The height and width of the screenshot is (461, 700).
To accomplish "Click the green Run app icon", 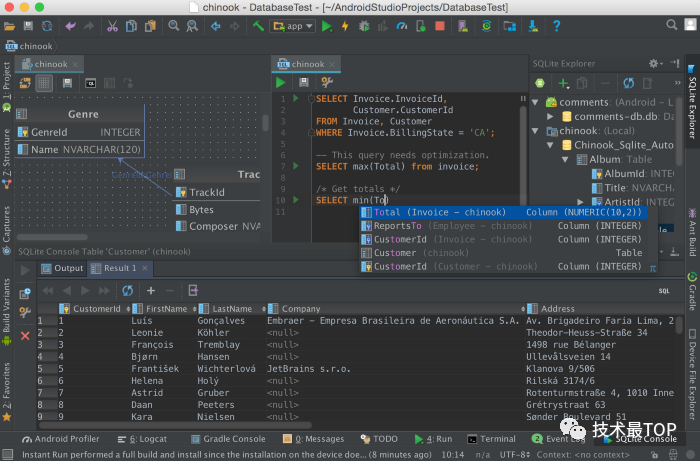I will pyautogui.click(x=327, y=26).
